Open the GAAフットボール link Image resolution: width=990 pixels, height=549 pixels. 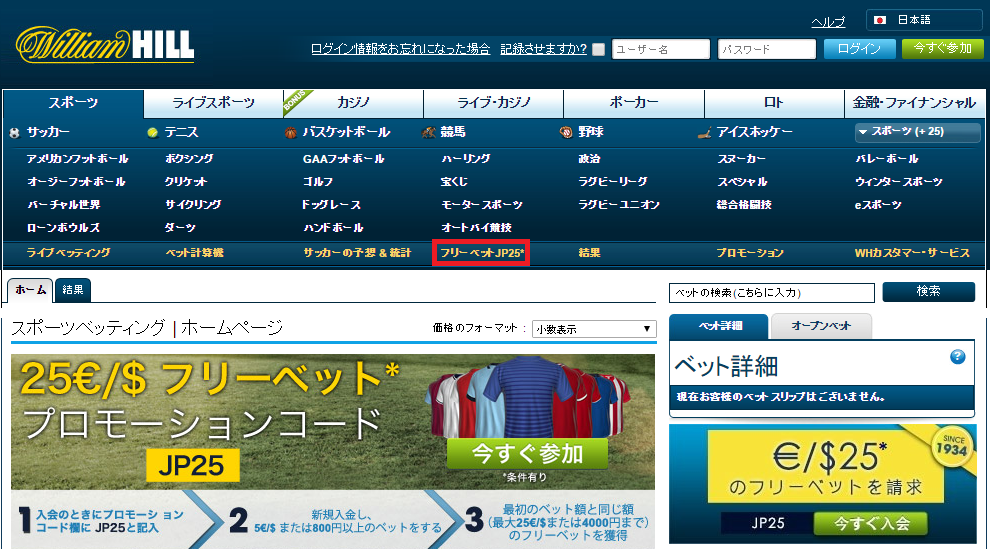[343, 159]
